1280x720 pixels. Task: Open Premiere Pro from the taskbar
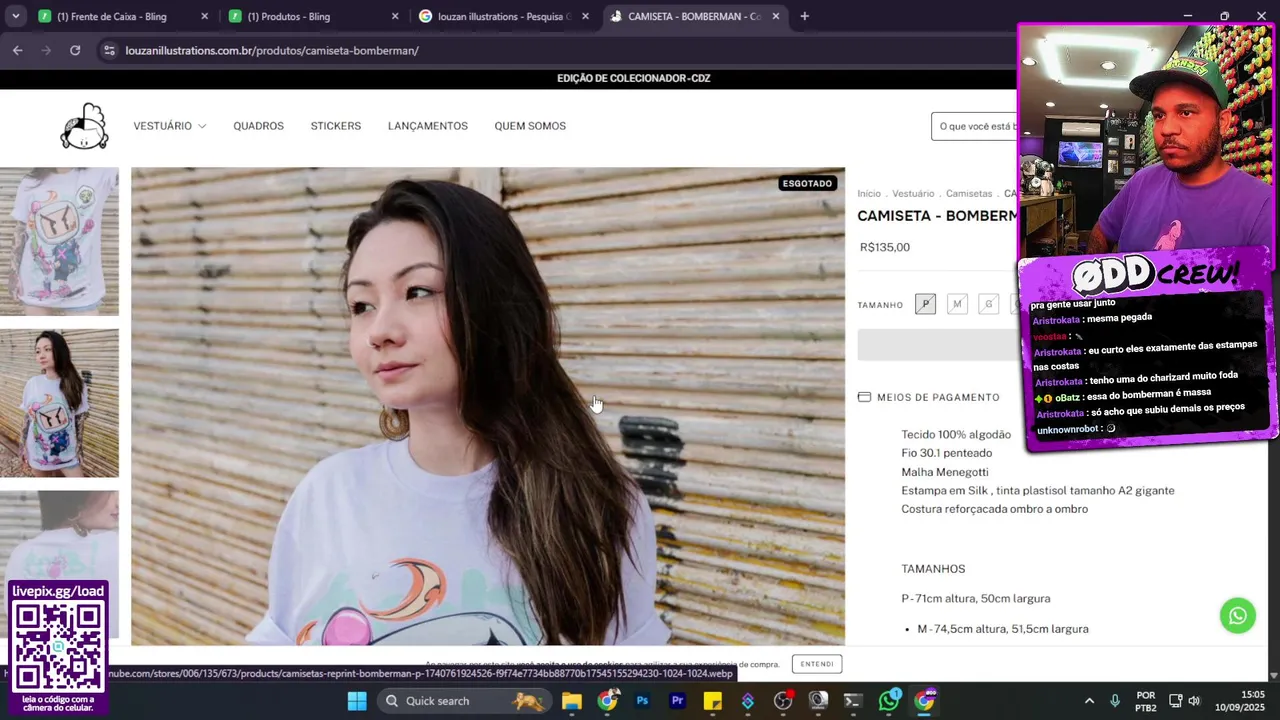pos(677,701)
